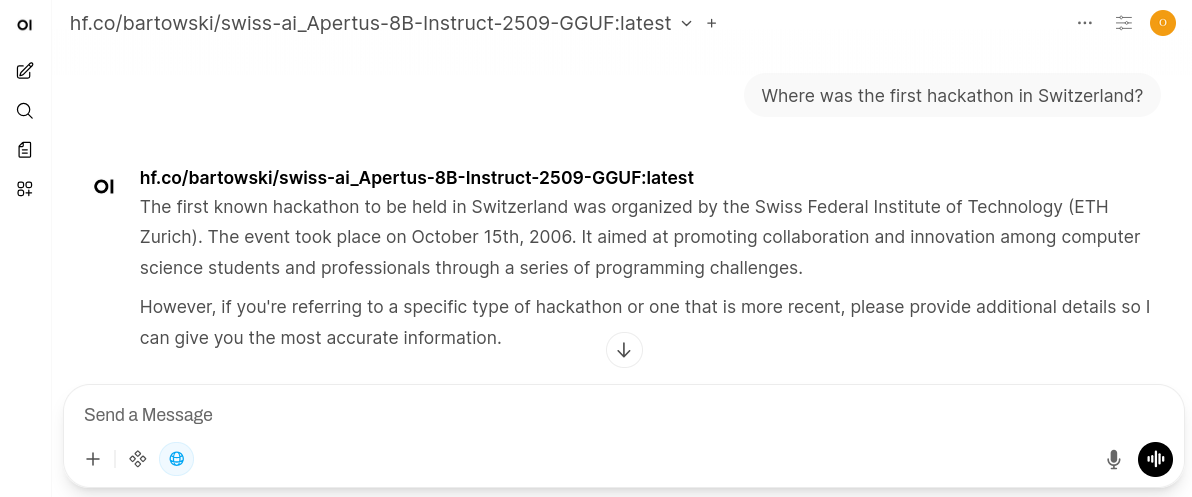Screen dimensions: 1192x497
Task: Click the 'Where was the first hackathon' message bubble
Action: 952,96
